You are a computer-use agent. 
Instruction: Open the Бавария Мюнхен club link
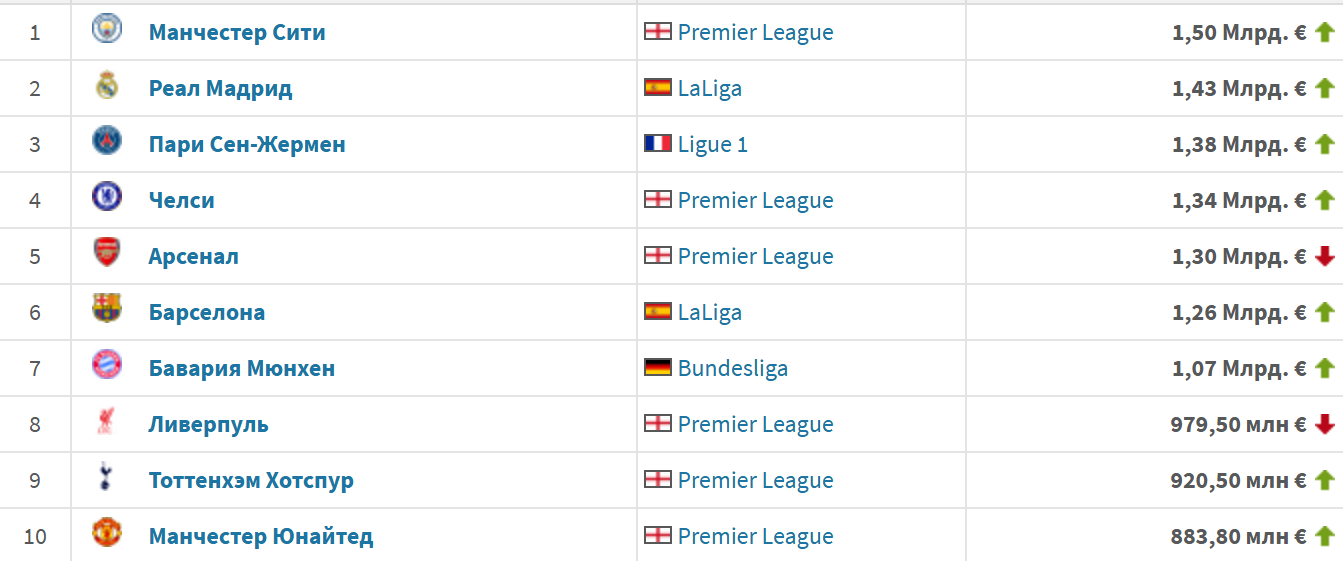pyautogui.click(x=242, y=368)
